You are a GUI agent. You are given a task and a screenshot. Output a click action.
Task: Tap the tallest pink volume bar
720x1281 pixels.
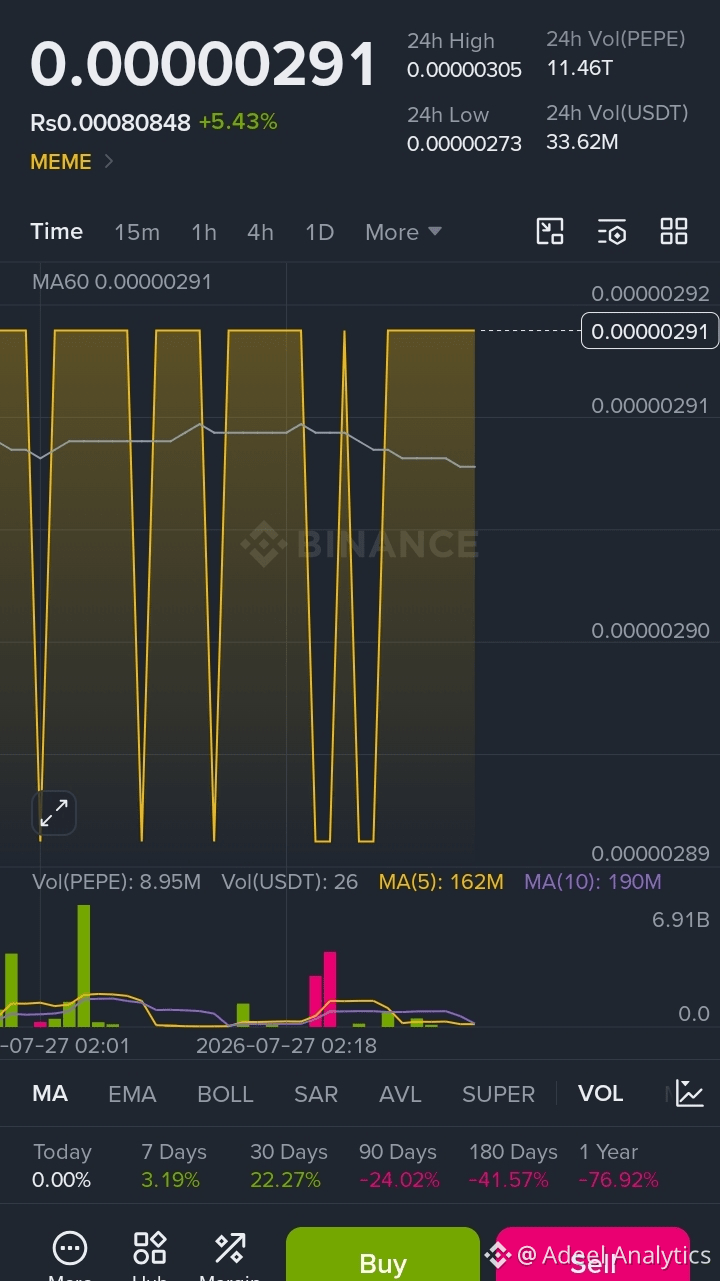[x=330, y=988]
